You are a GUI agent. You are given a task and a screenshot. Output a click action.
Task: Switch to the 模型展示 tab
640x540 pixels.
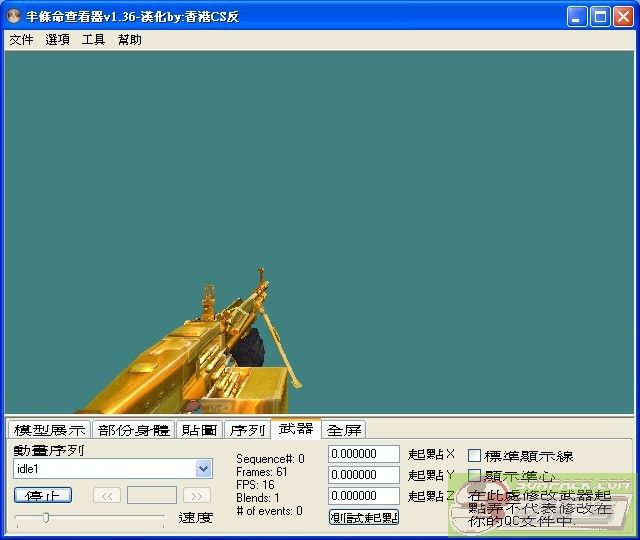tap(49, 430)
